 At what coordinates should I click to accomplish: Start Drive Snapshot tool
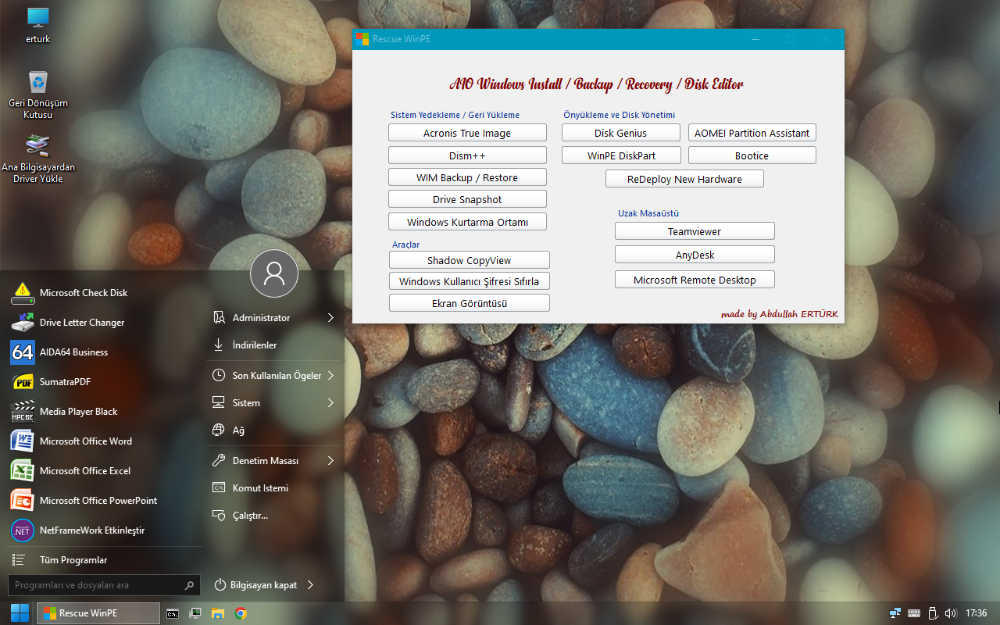pos(467,199)
